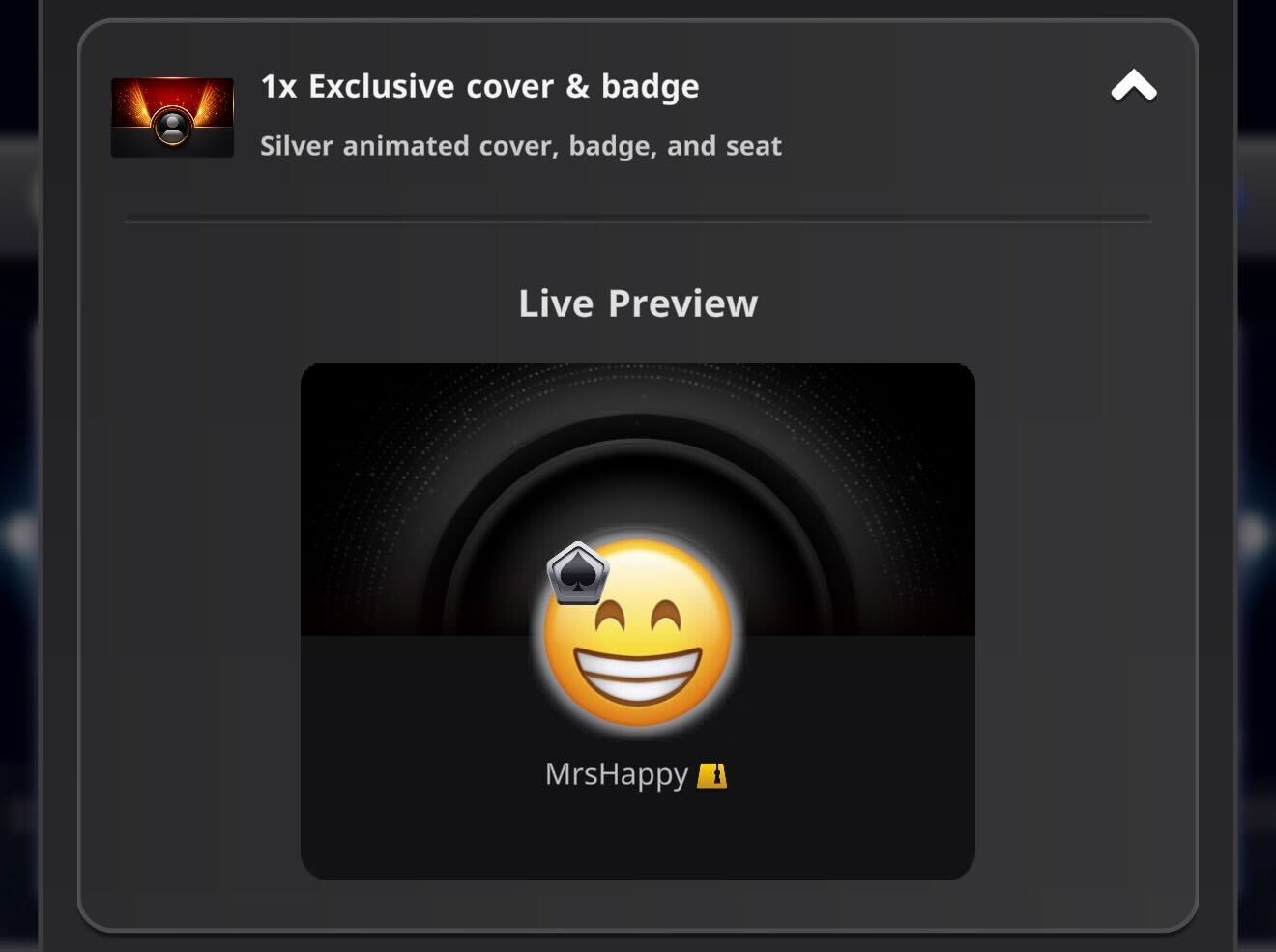1276x952 pixels.
Task: Tap the grinning emoji avatar
Action: click(x=637, y=632)
